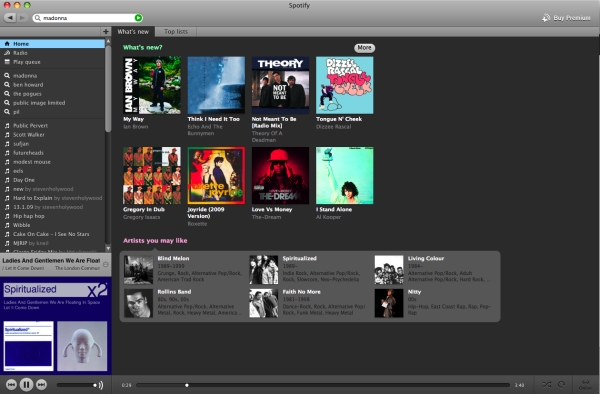Select the Public Pervert playlist
The image size is (600, 394).
point(52,125)
